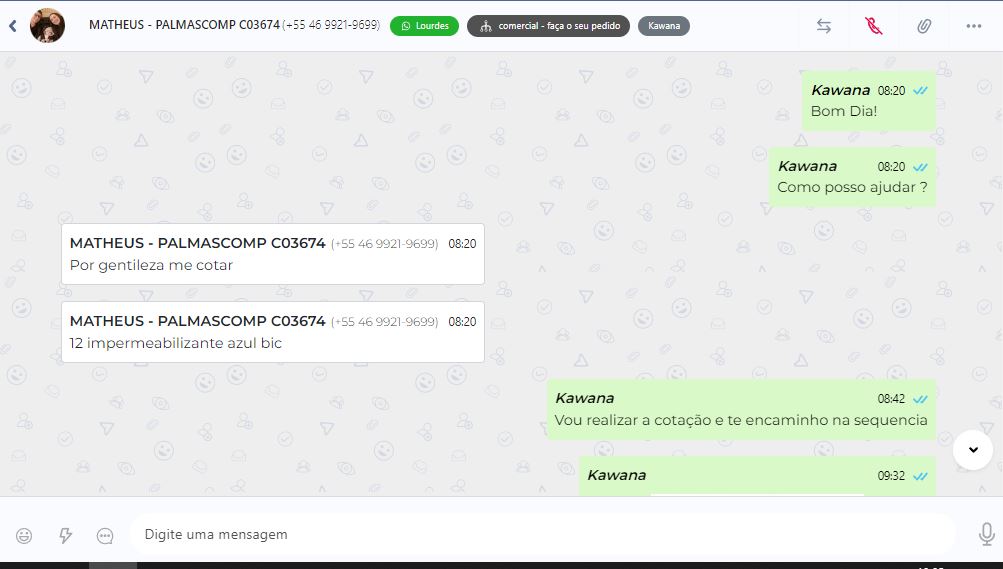Open the three-dot more options menu
1003x569 pixels.
tap(974, 26)
